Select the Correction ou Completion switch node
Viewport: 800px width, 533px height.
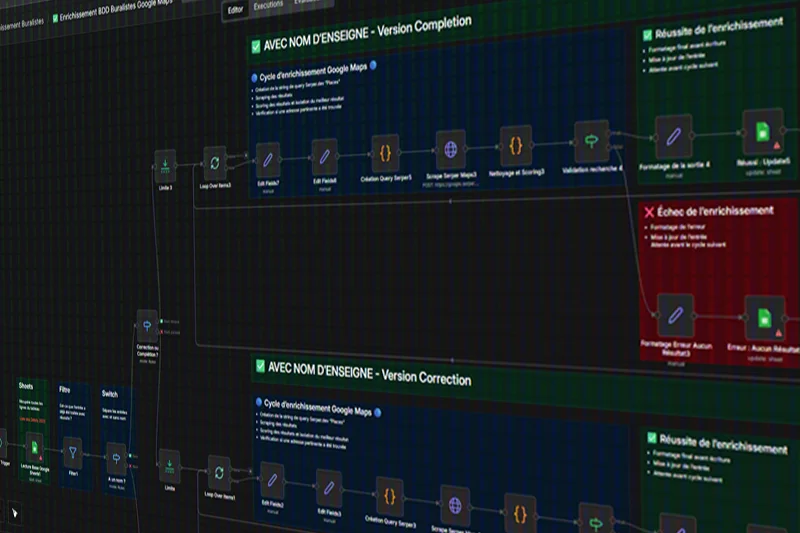tap(147, 324)
